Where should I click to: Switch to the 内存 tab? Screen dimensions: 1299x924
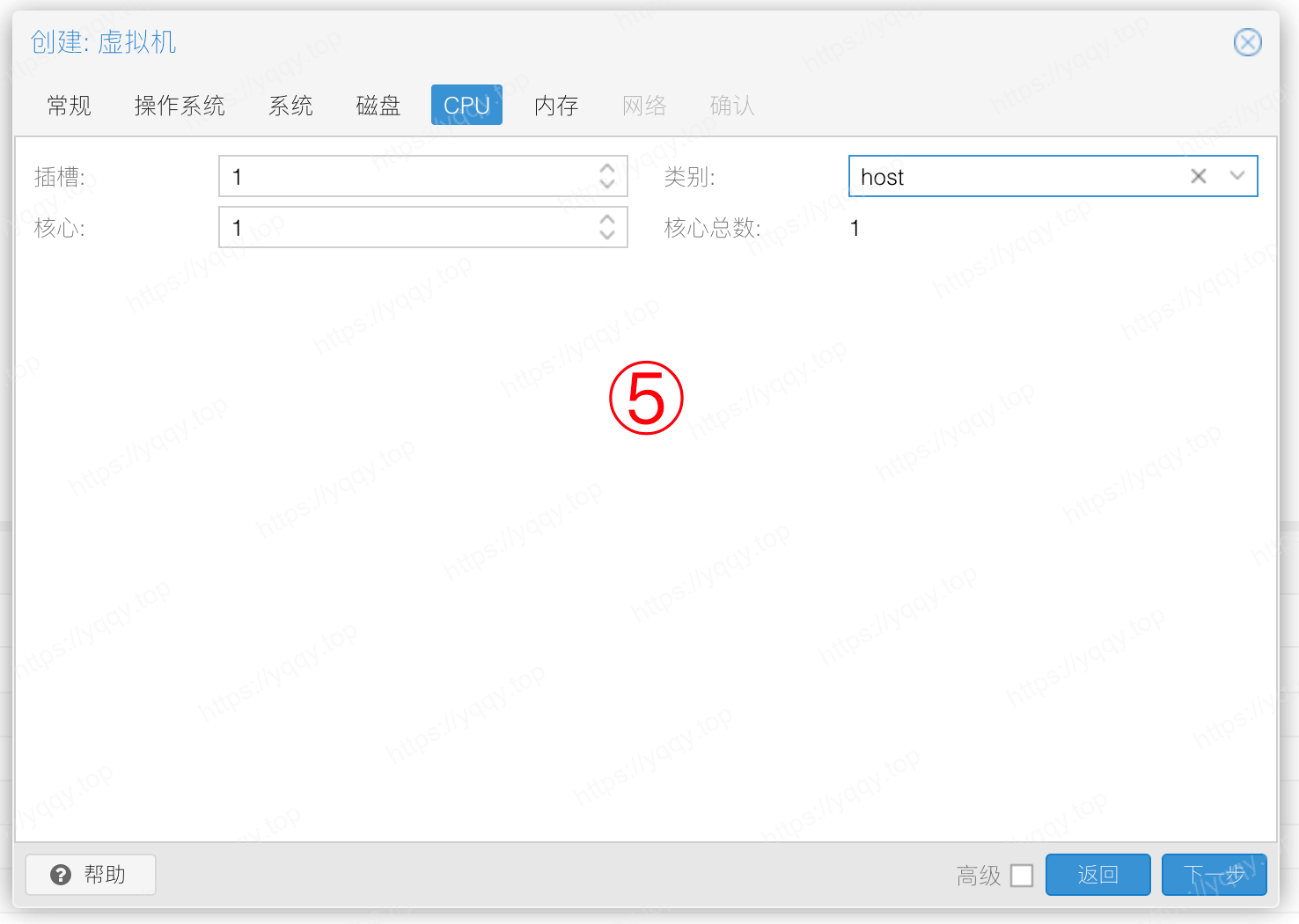(556, 106)
